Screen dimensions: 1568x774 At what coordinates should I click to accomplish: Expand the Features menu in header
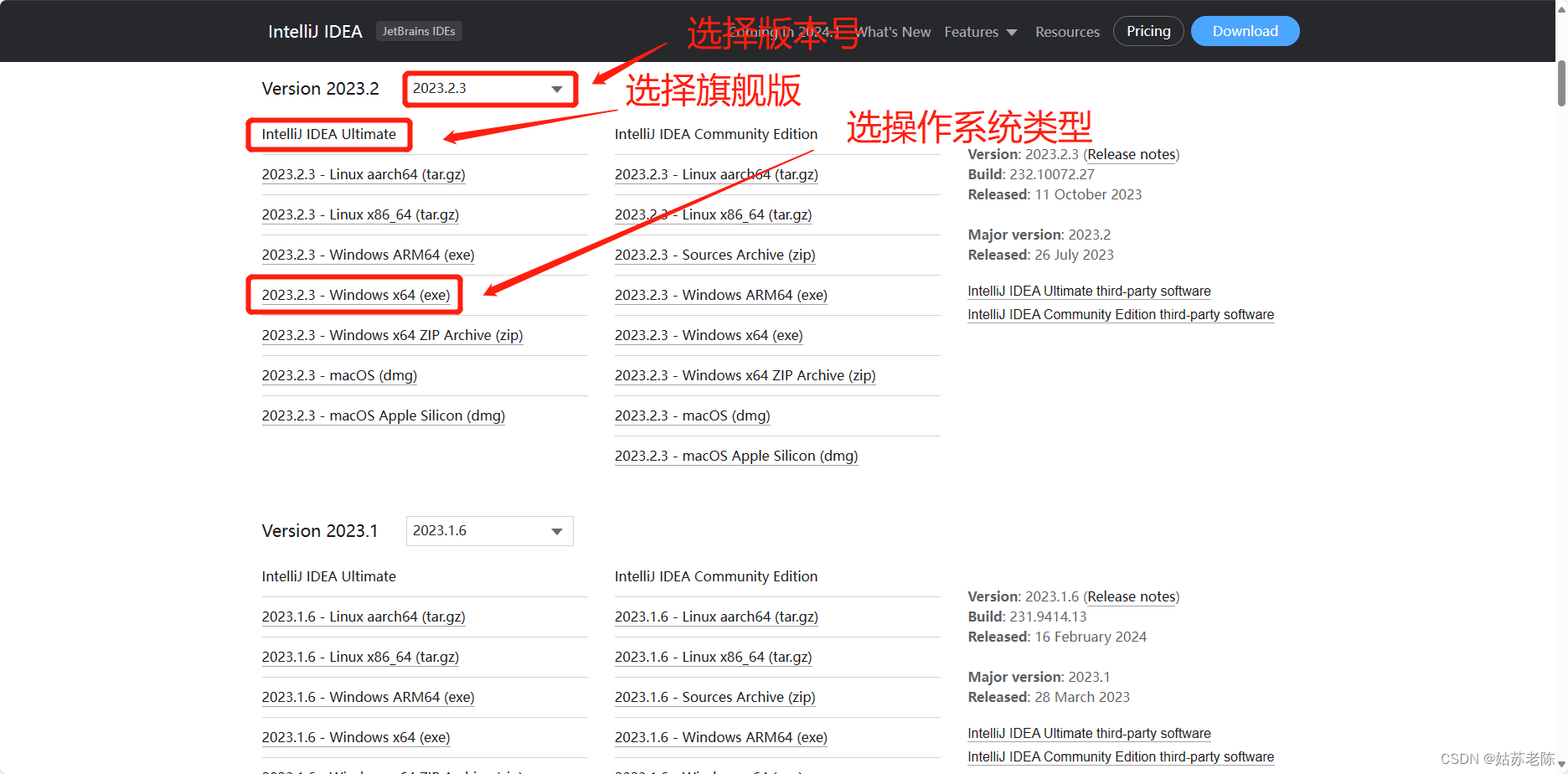click(x=981, y=32)
